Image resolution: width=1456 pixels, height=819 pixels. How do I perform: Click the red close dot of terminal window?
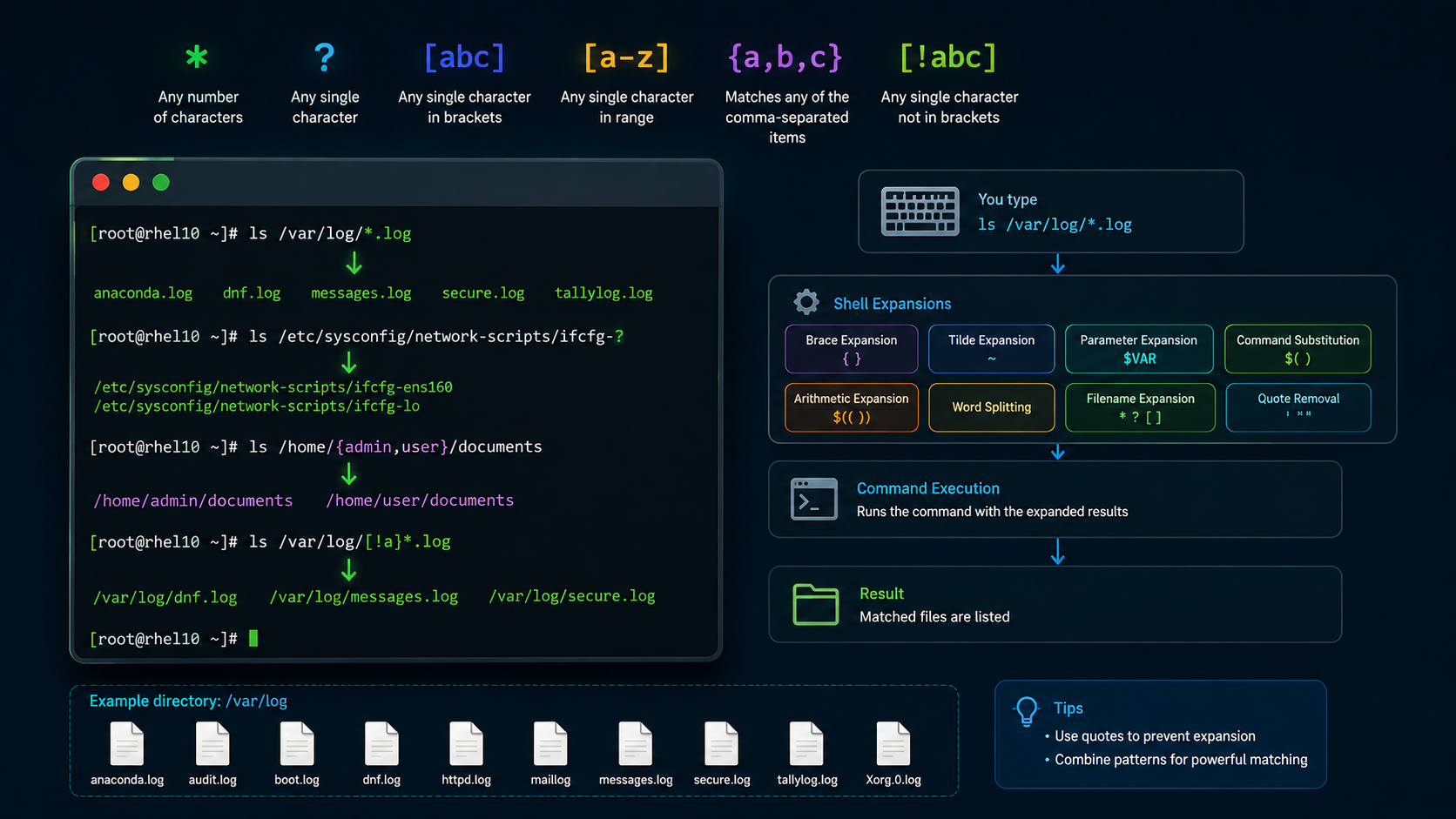101,182
